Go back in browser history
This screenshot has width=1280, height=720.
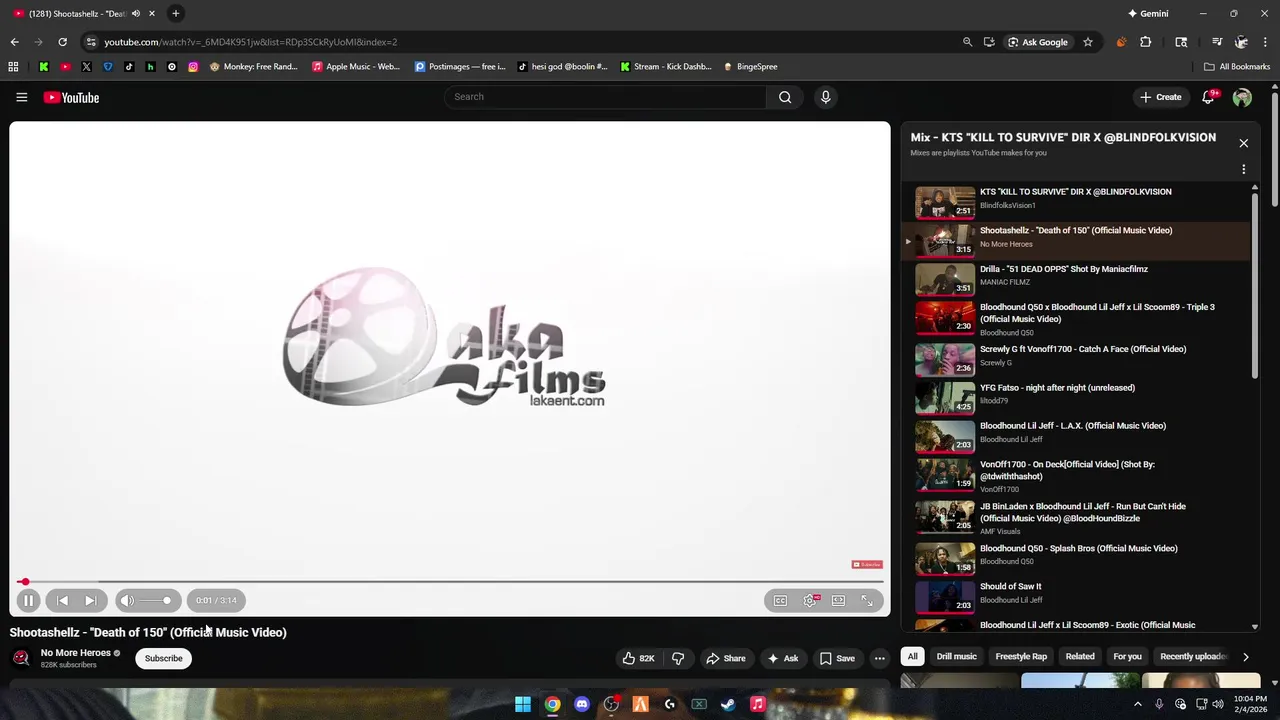pyautogui.click(x=14, y=42)
